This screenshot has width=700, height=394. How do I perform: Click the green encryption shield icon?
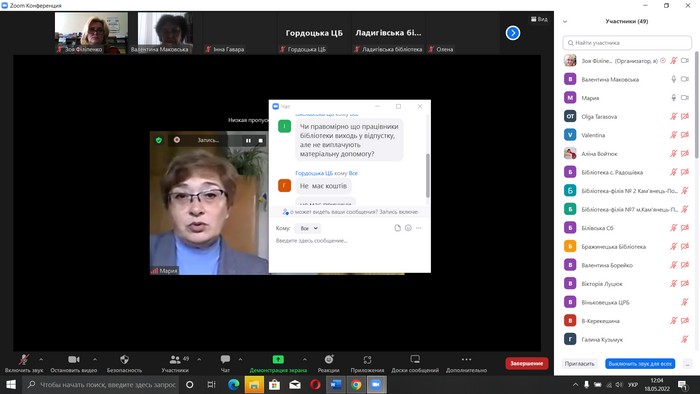click(x=158, y=140)
